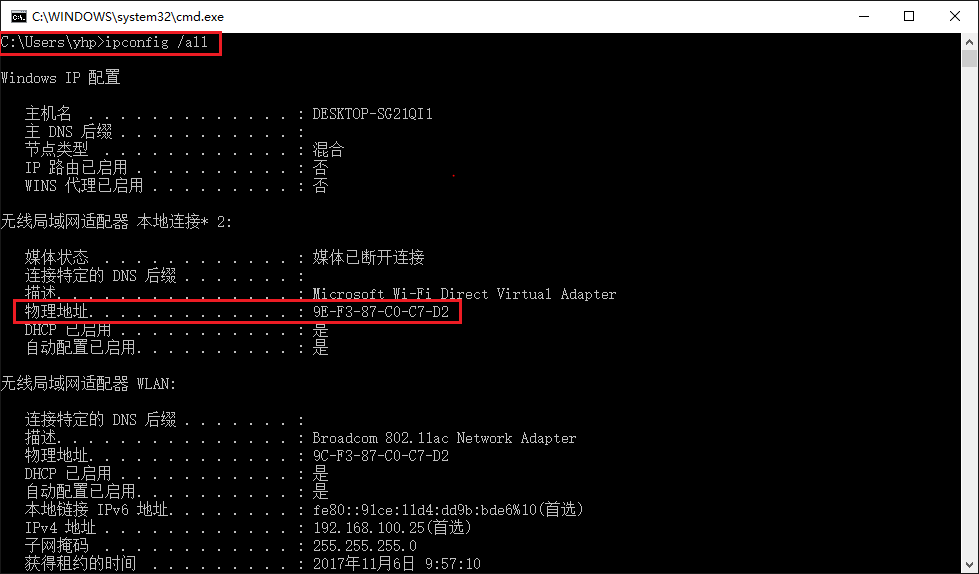Minimize the cmd.exe window

click(x=864, y=16)
